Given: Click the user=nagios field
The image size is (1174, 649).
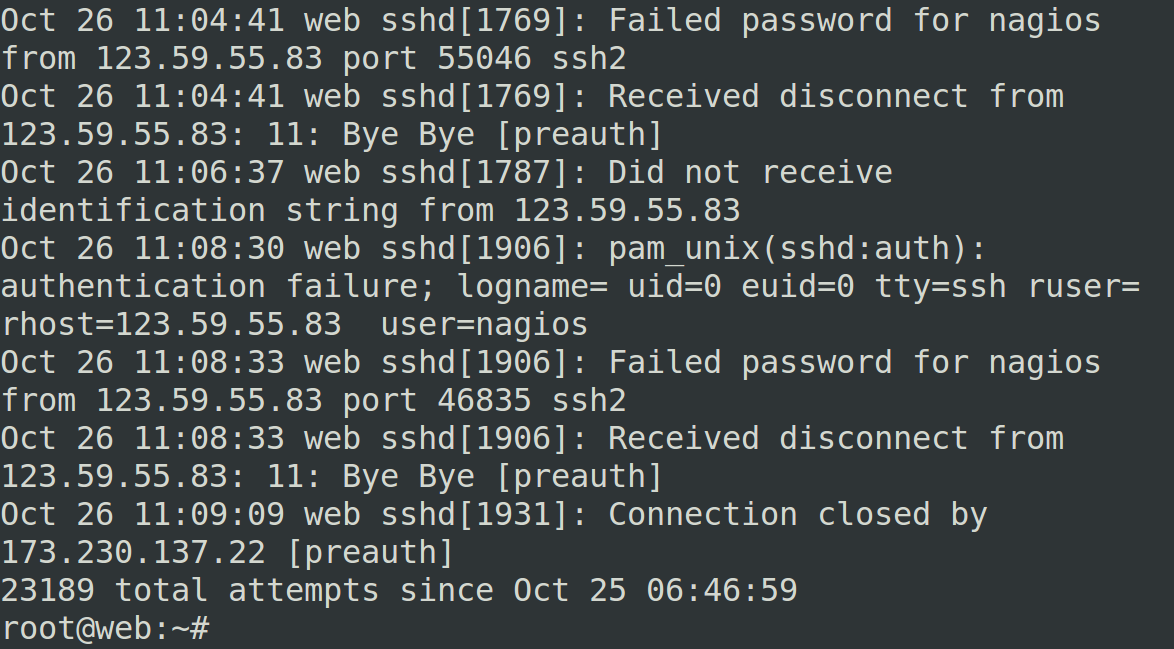Looking at the screenshot, I should pyautogui.click(x=484, y=325).
